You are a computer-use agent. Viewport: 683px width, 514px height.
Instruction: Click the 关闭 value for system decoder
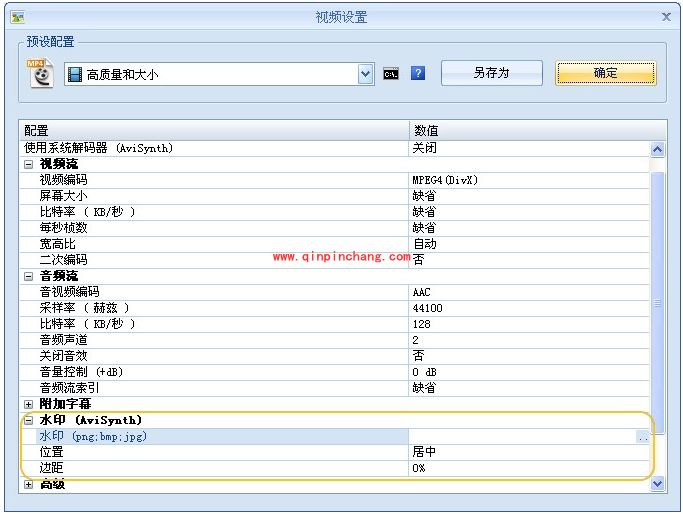coord(424,148)
